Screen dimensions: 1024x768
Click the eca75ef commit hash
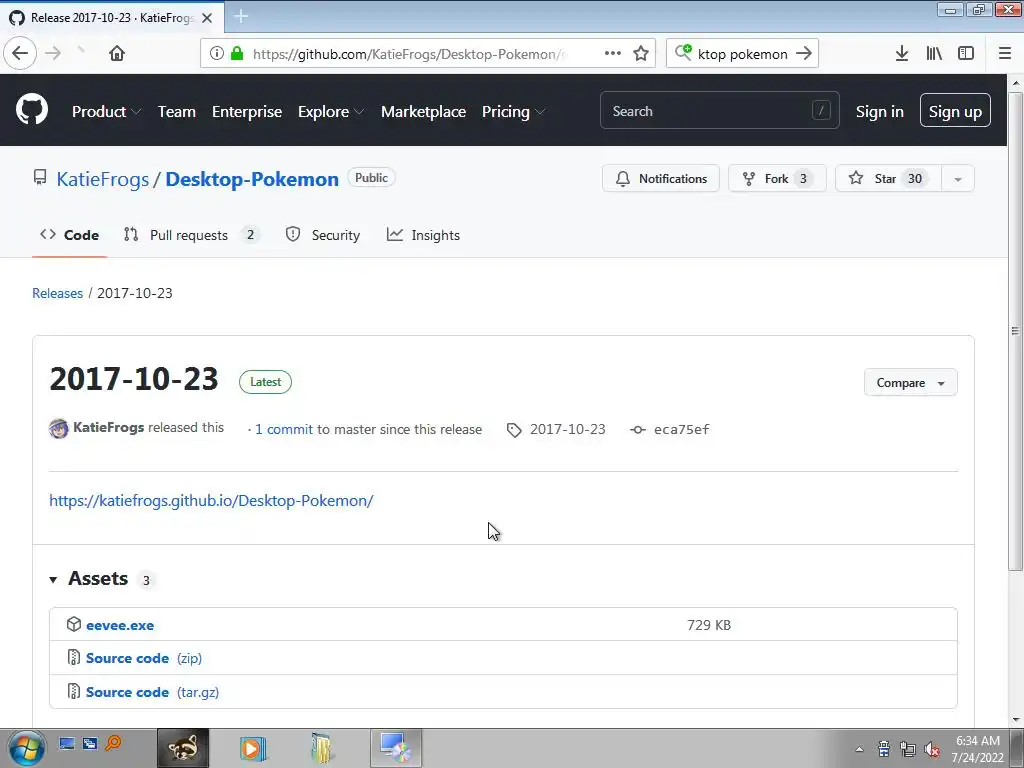pos(681,429)
